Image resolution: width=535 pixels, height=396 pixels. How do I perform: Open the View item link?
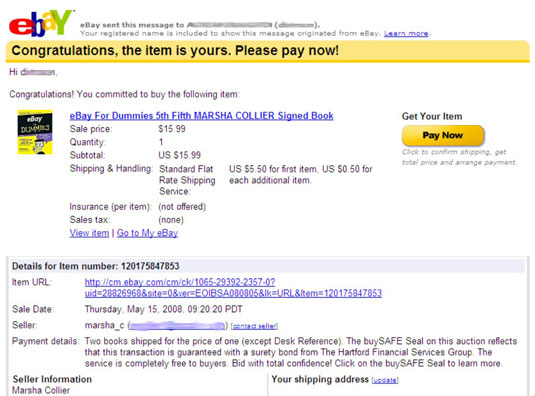tap(89, 233)
